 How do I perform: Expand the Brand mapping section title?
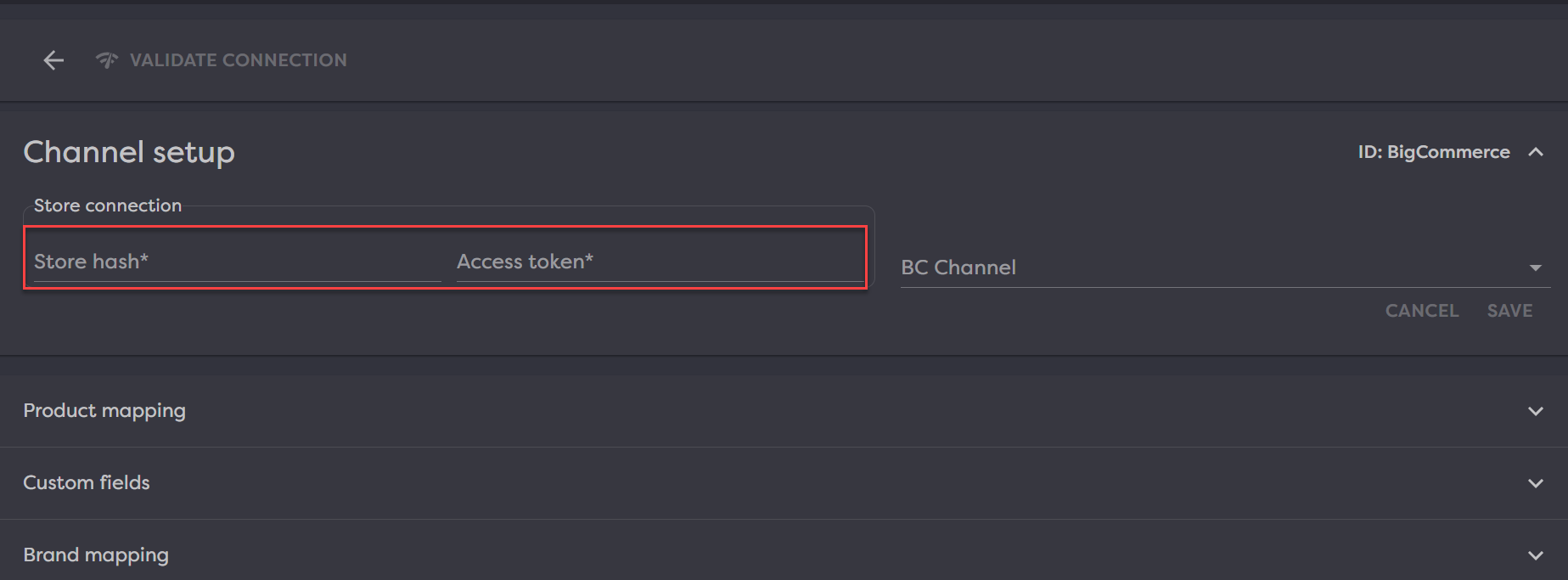(x=96, y=555)
